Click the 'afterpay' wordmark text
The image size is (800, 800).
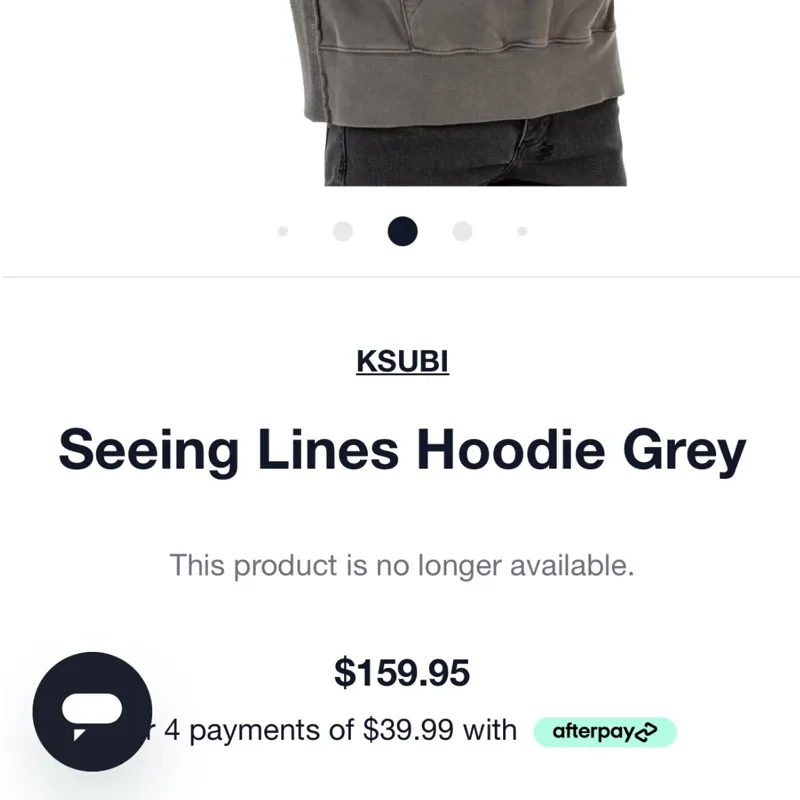pyautogui.click(x=593, y=732)
